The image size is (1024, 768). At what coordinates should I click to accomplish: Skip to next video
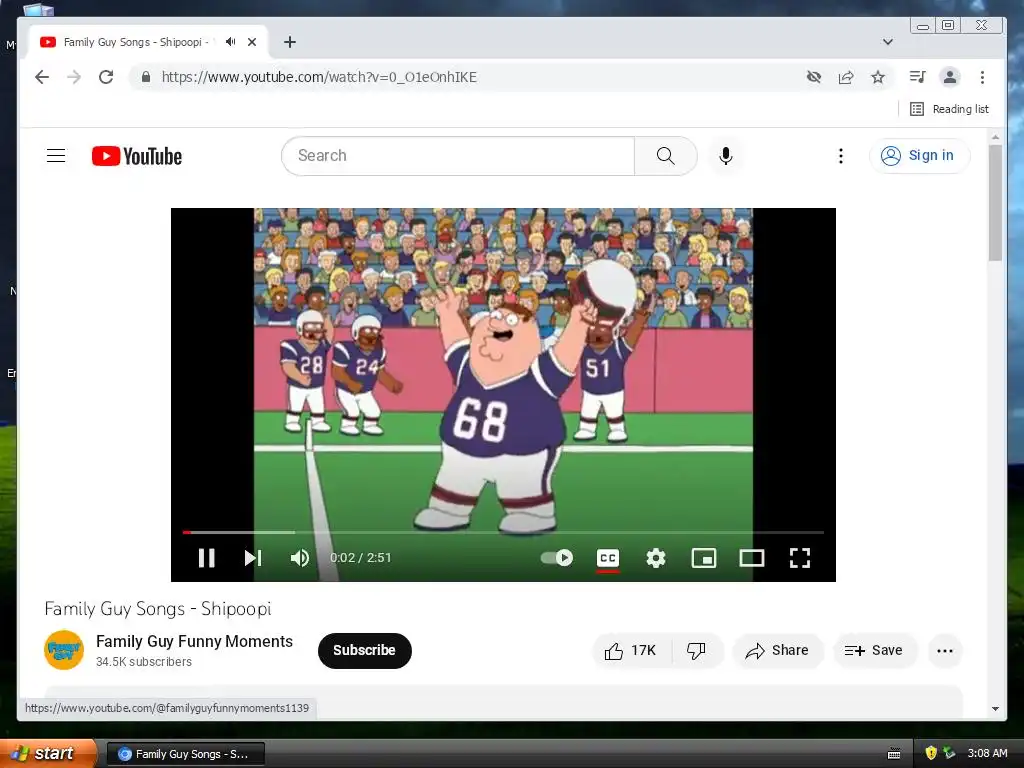coord(253,558)
